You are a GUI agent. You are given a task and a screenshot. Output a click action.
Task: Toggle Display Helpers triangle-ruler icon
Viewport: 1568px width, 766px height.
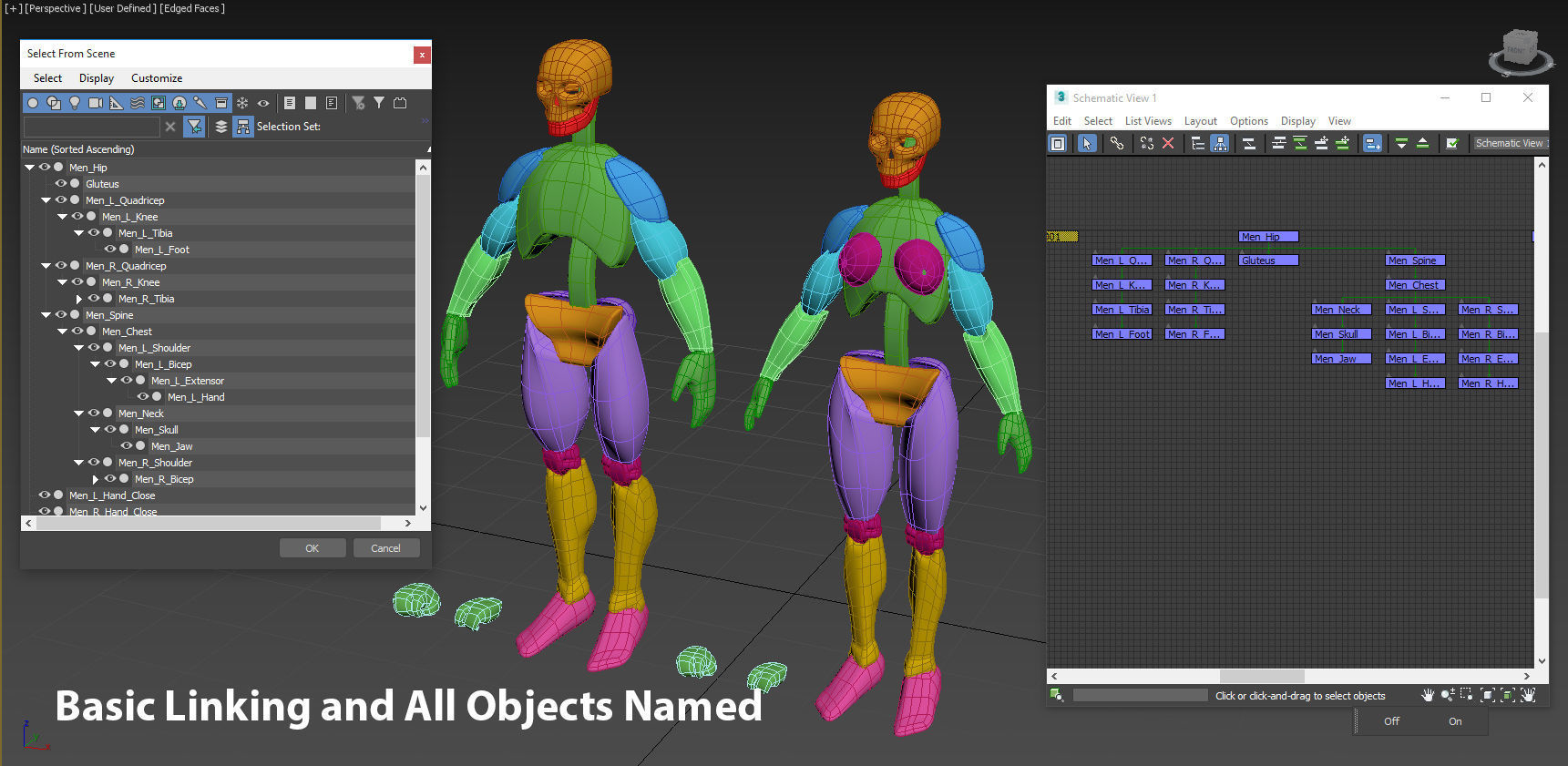[117, 103]
